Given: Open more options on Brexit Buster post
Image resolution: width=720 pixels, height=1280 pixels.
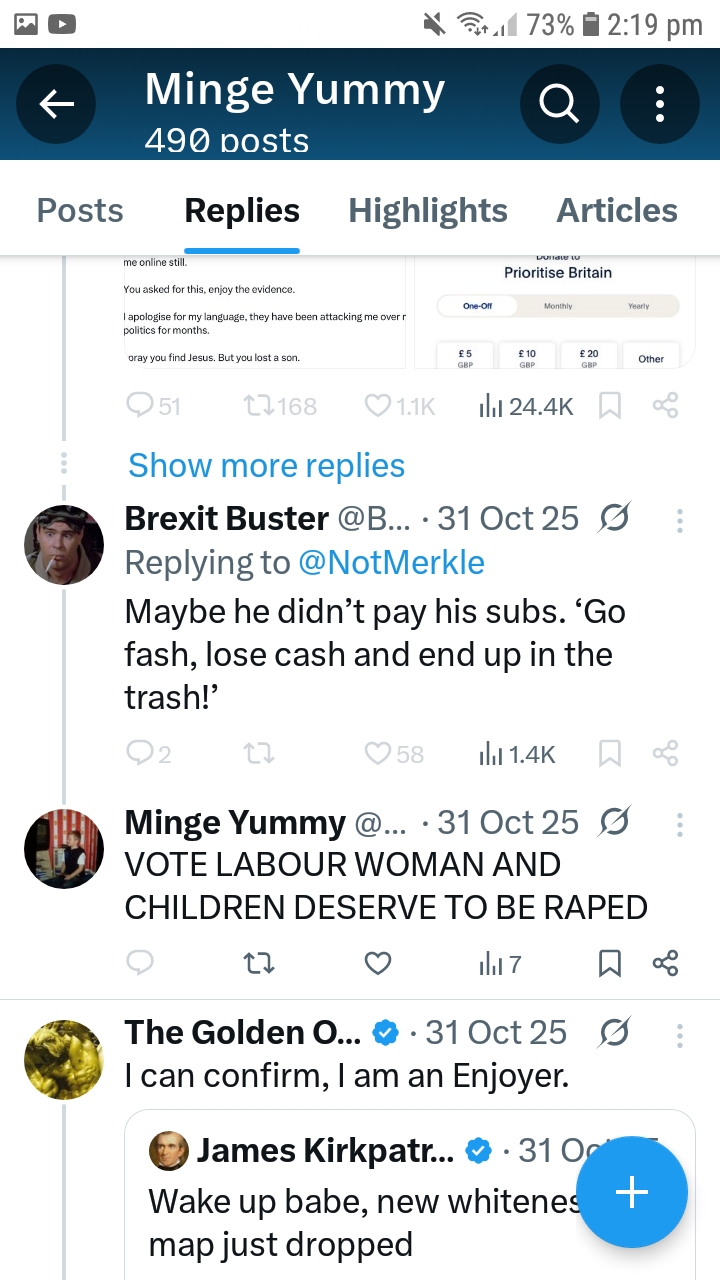Looking at the screenshot, I should tap(680, 520).
